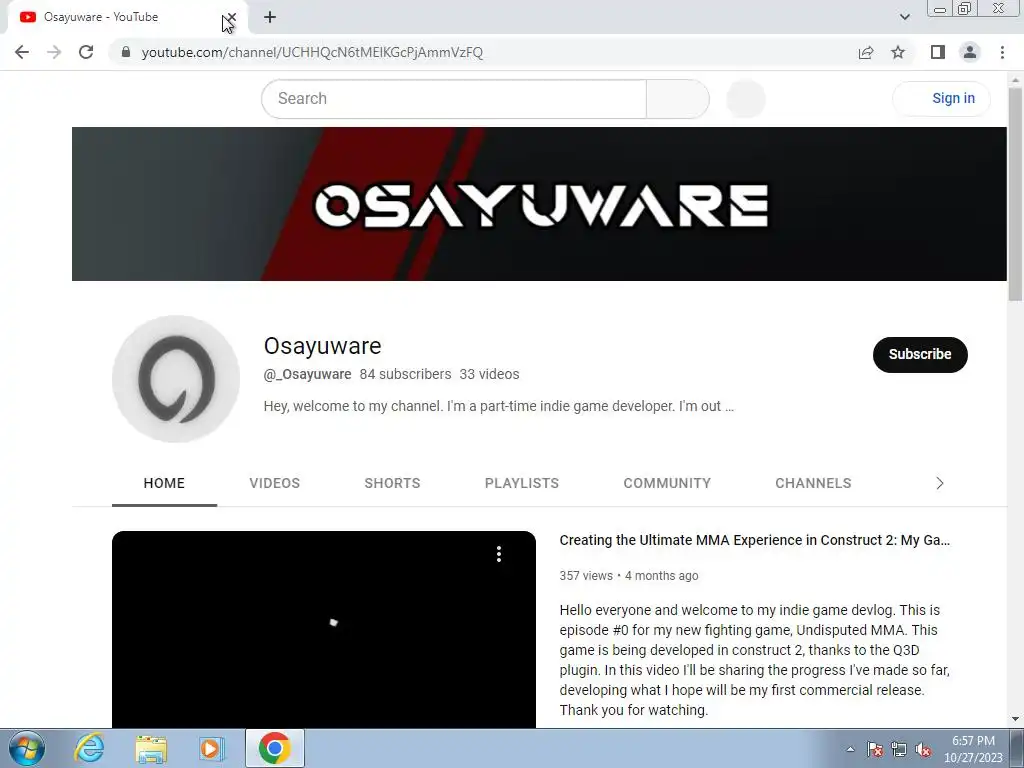Click the Show desktop strip

point(1017,748)
